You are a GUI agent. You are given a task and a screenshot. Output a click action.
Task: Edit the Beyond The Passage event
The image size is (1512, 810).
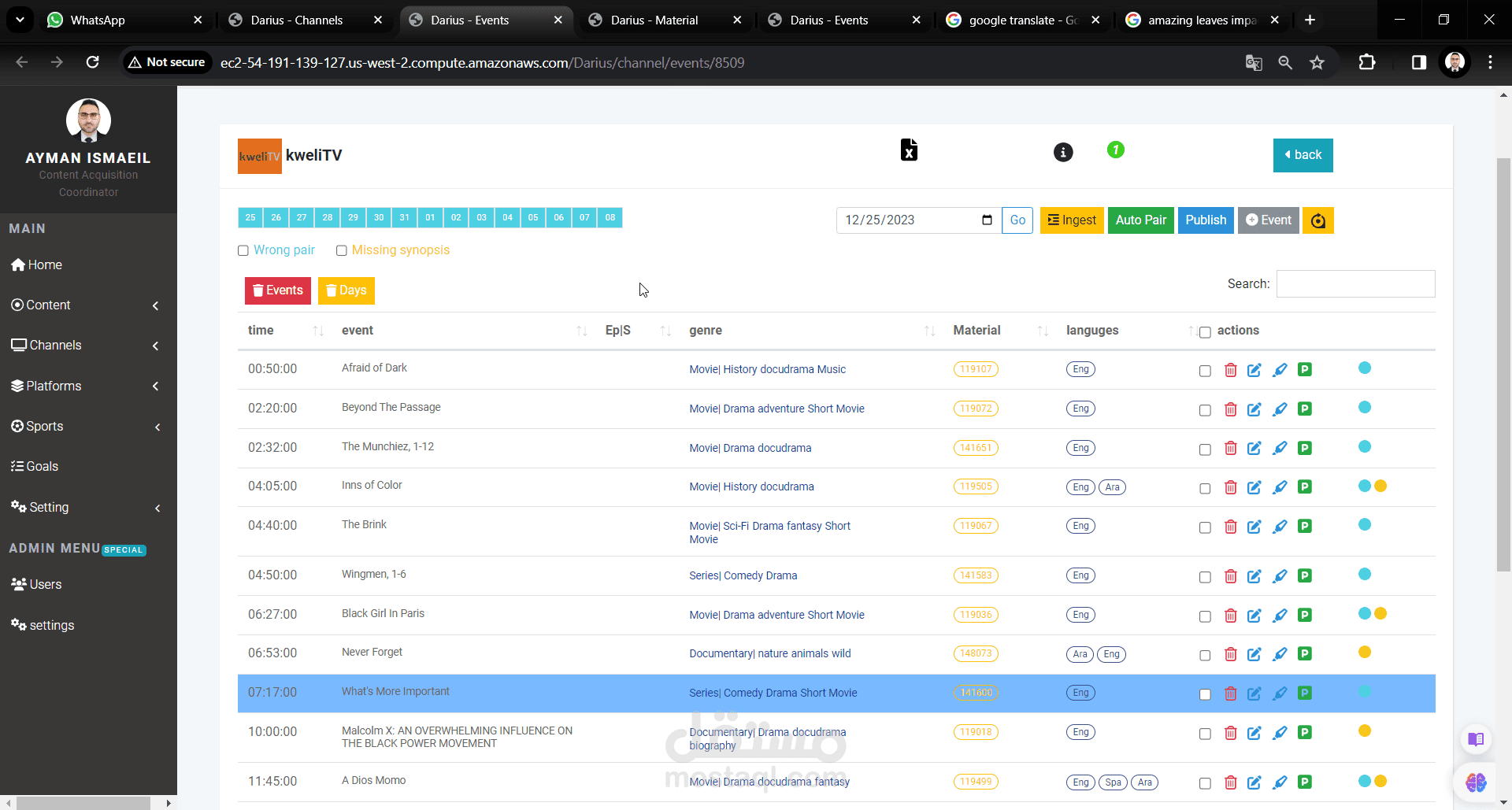point(1254,409)
